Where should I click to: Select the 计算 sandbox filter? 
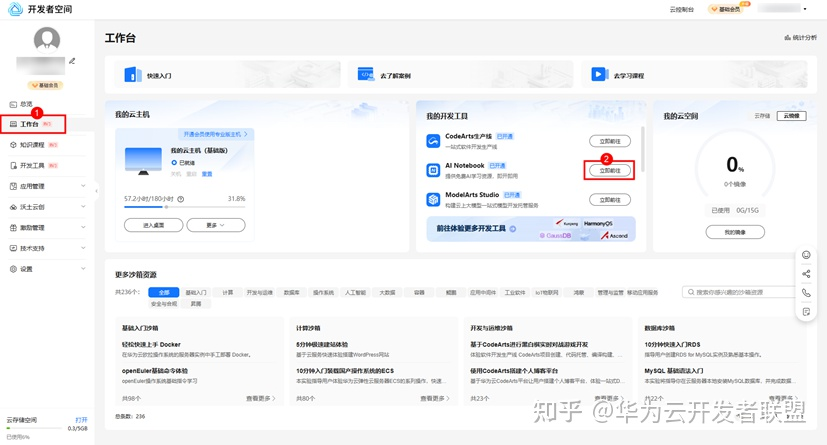point(227,292)
